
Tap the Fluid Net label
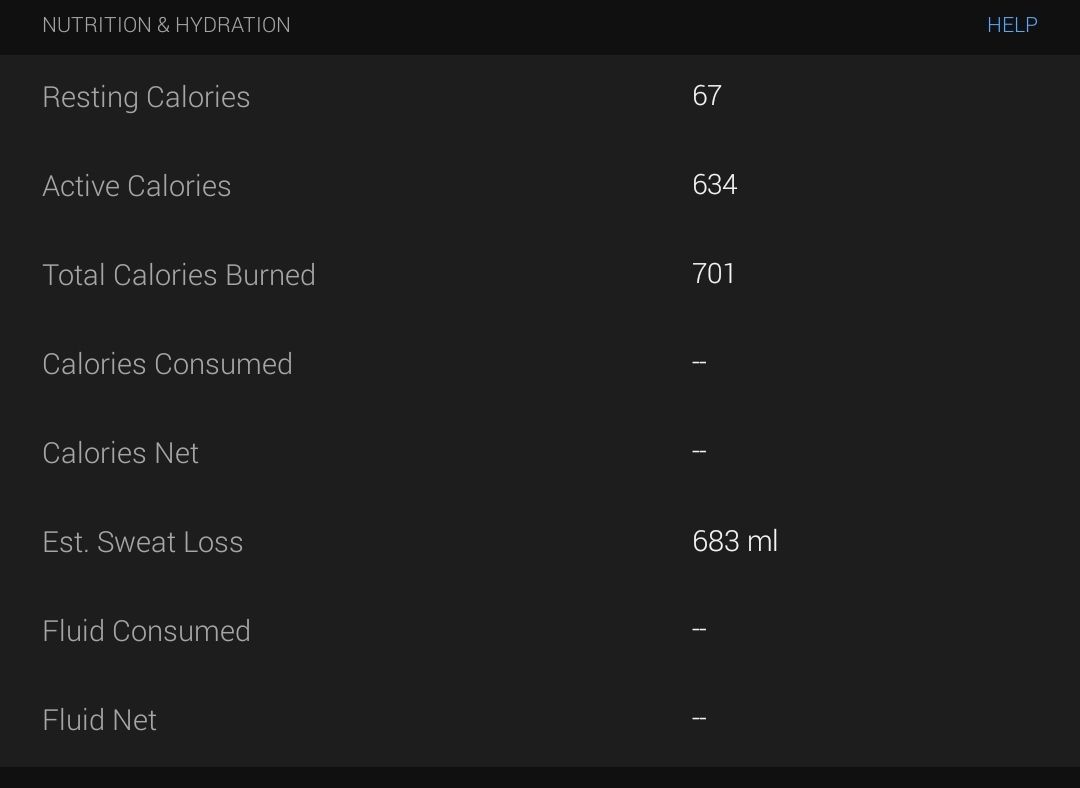(99, 720)
